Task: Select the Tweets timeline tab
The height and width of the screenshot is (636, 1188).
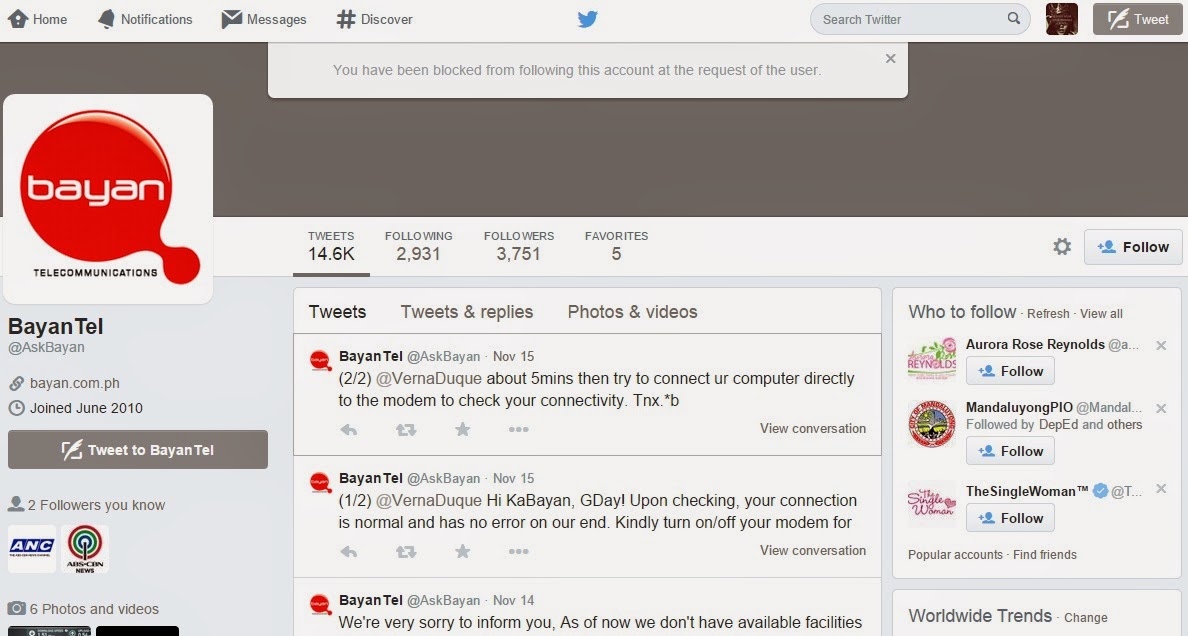Action: (x=337, y=312)
